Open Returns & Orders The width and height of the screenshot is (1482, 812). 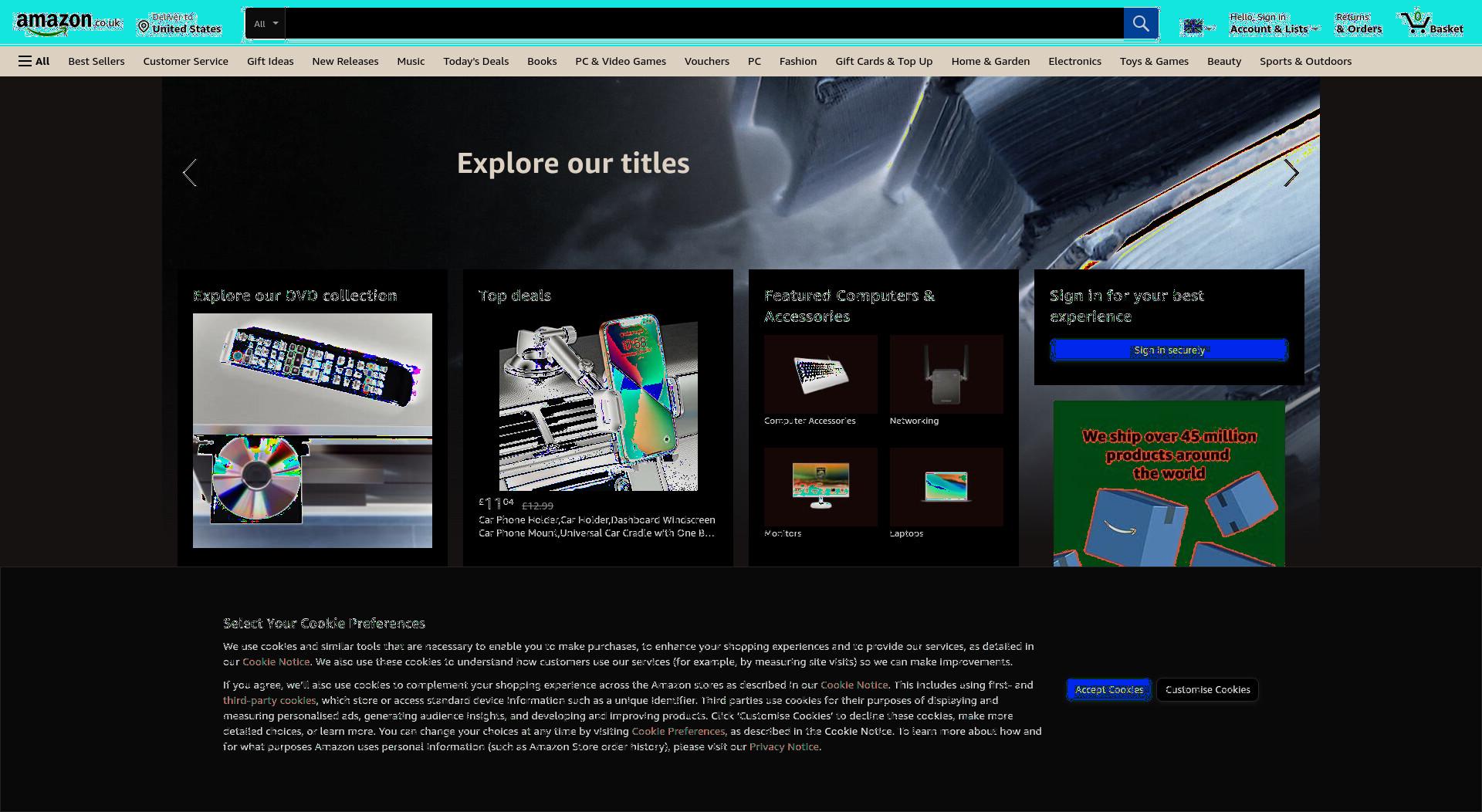tap(1358, 23)
